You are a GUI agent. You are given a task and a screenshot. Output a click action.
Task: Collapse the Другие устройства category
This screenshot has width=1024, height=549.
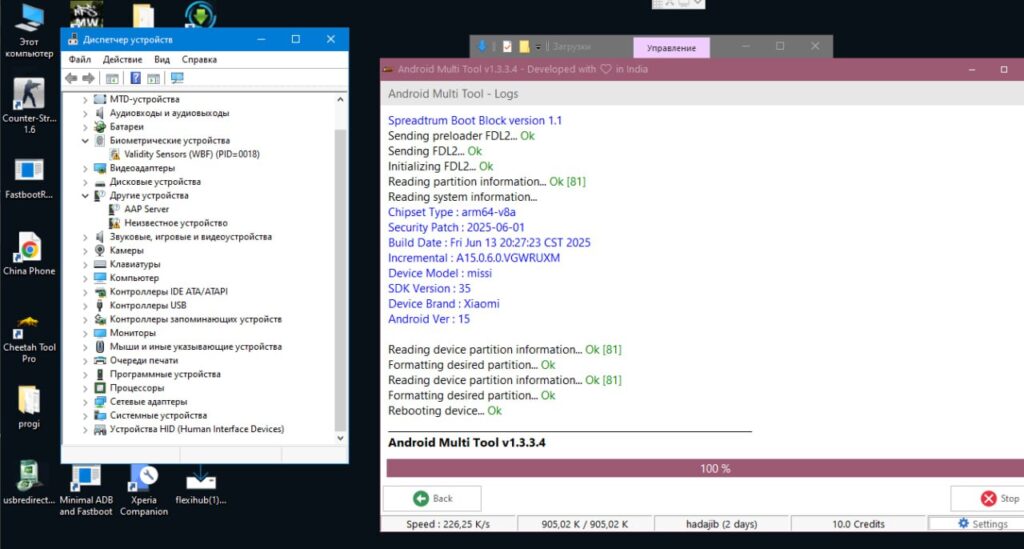coord(85,196)
